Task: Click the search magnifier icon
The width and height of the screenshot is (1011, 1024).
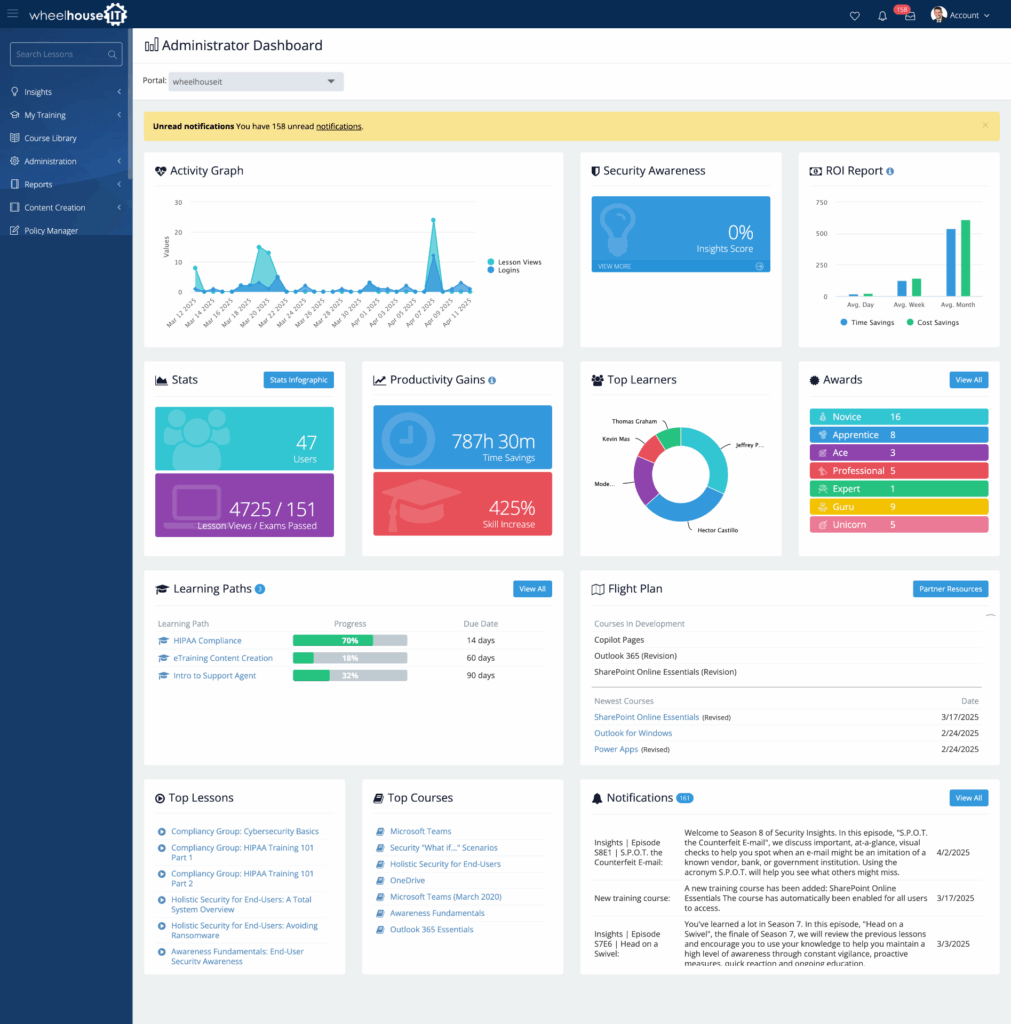Action: (112, 54)
